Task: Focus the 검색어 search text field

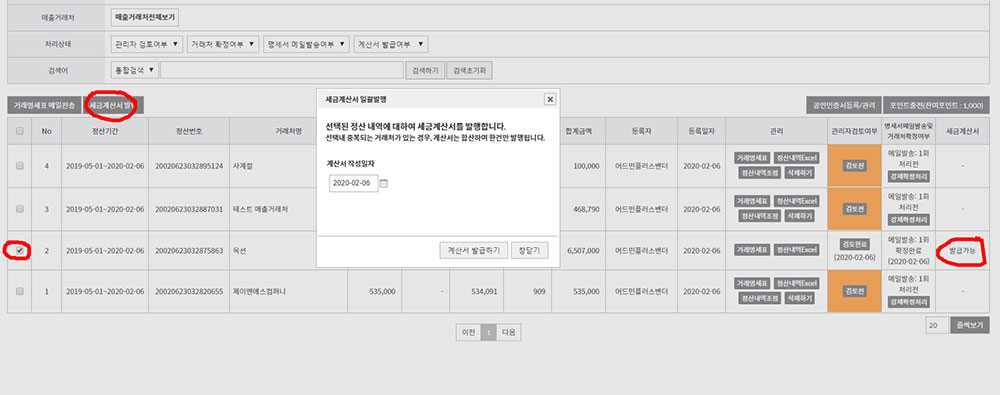Action: (282, 70)
